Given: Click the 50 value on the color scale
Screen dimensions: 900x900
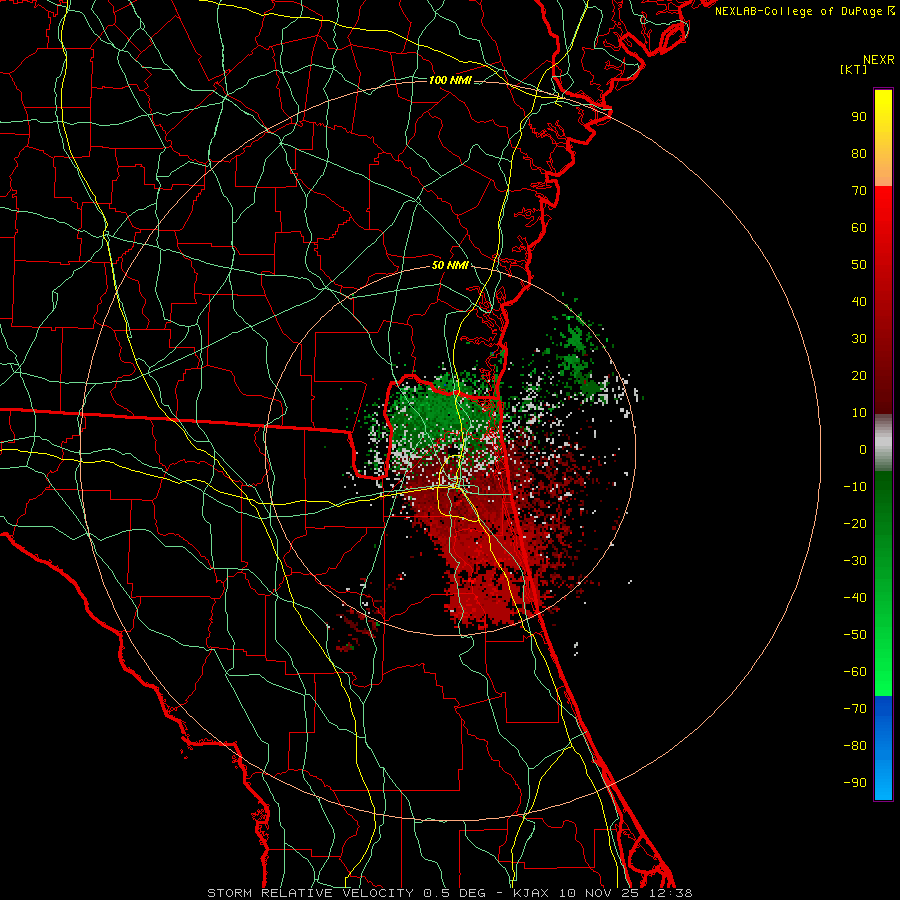Looking at the screenshot, I should [859, 265].
